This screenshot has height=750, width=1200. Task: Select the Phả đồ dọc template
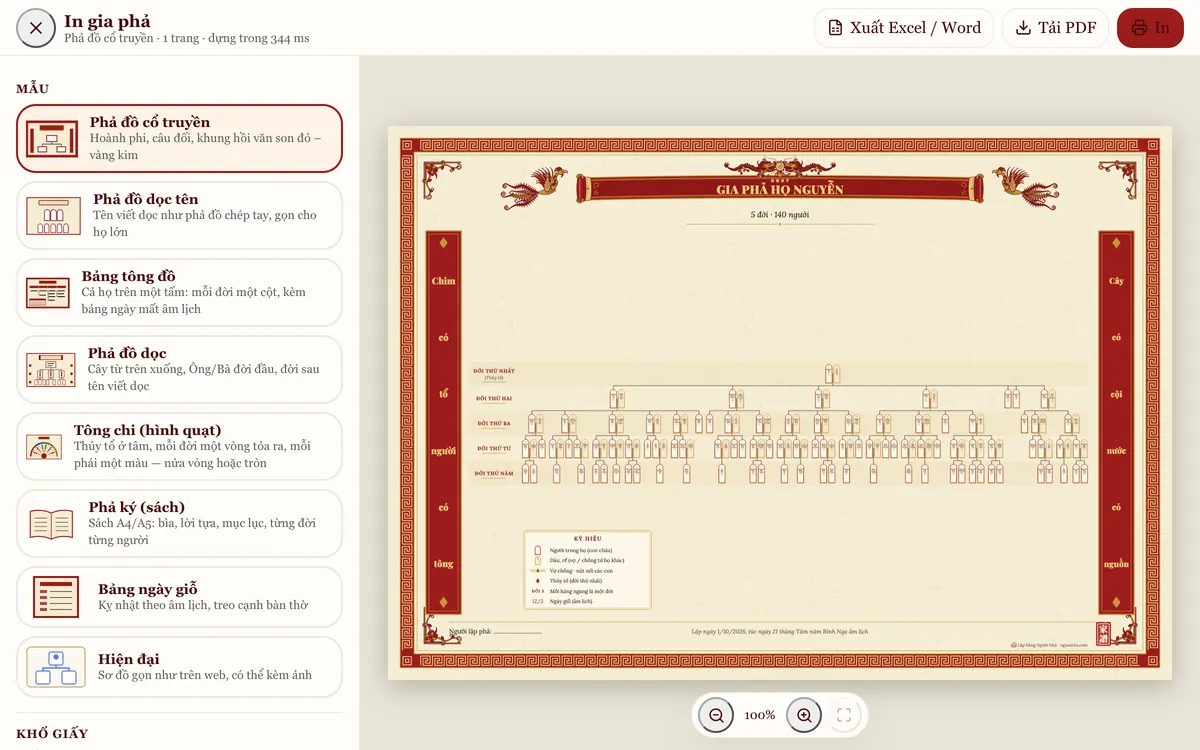(x=179, y=369)
